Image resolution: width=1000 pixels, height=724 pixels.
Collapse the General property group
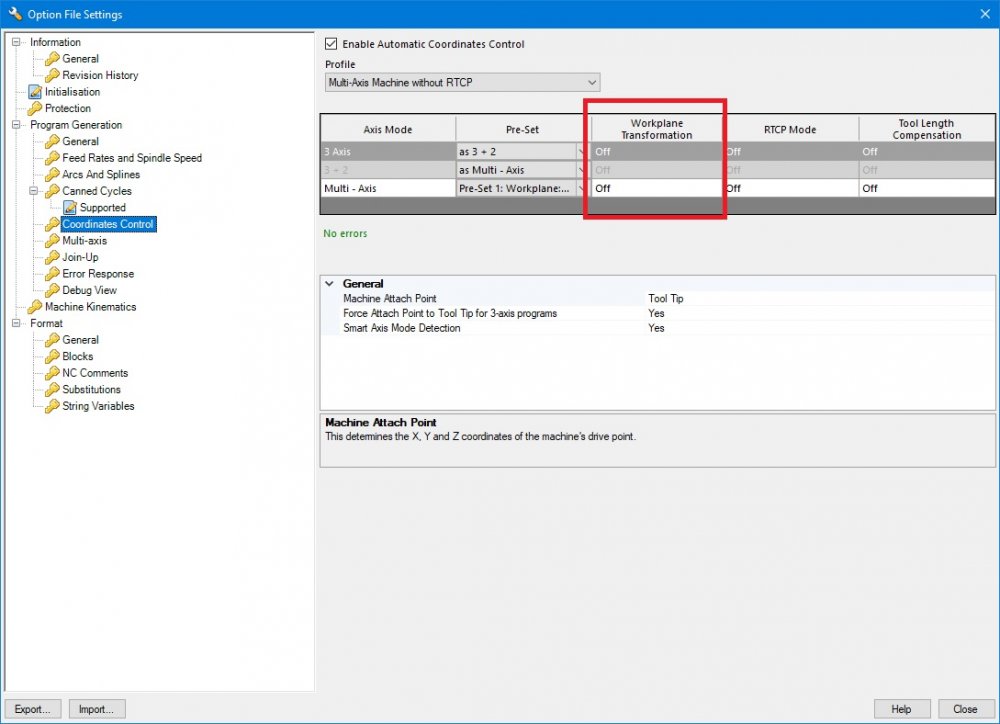coord(331,284)
